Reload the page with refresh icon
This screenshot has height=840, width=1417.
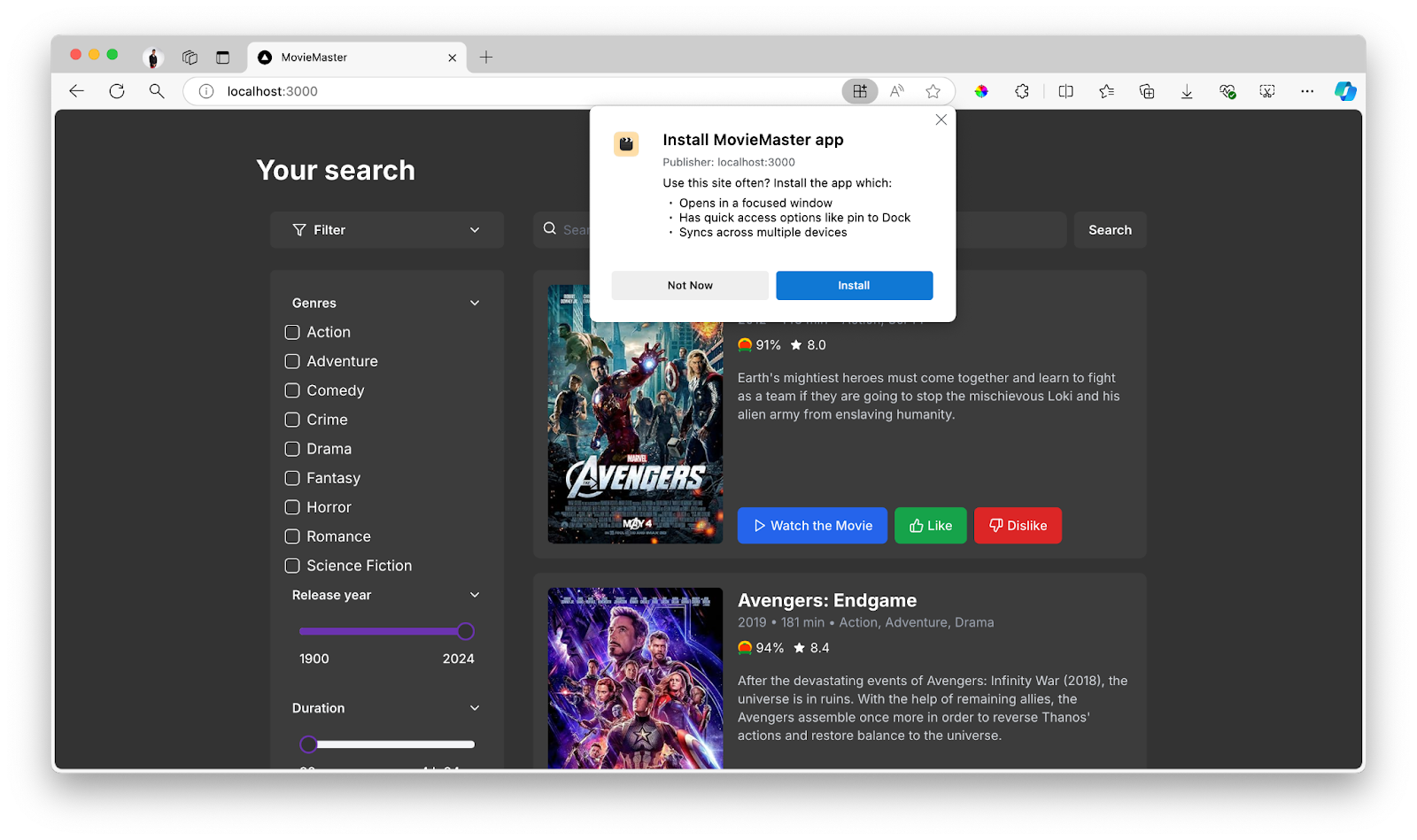point(117,91)
